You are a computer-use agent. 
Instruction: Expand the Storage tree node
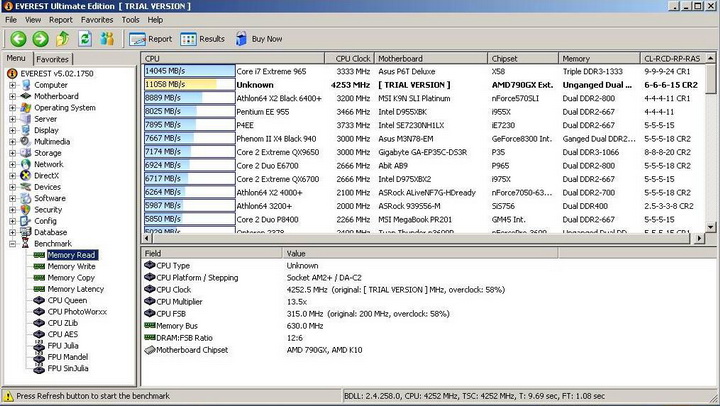[x=12, y=153]
